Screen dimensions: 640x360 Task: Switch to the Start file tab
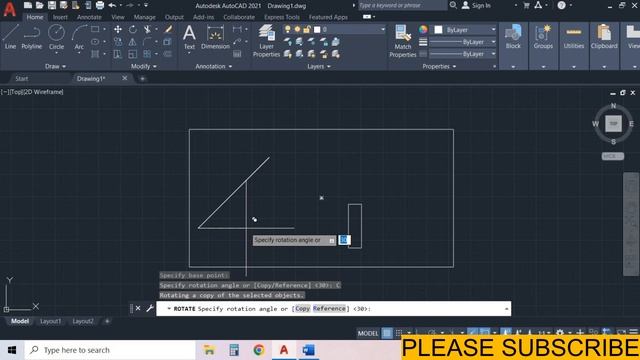(22, 78)
